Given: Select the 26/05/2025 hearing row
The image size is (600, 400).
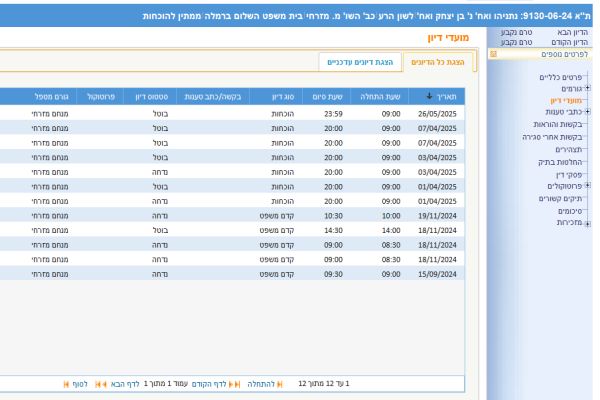Looking at the screenshot, I should (x=232, y=114).
